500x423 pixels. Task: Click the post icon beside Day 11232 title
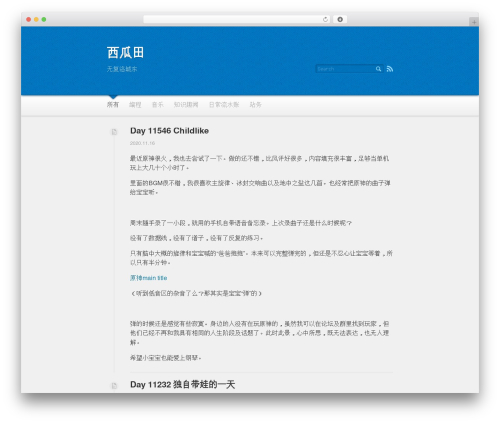(114, 386)
